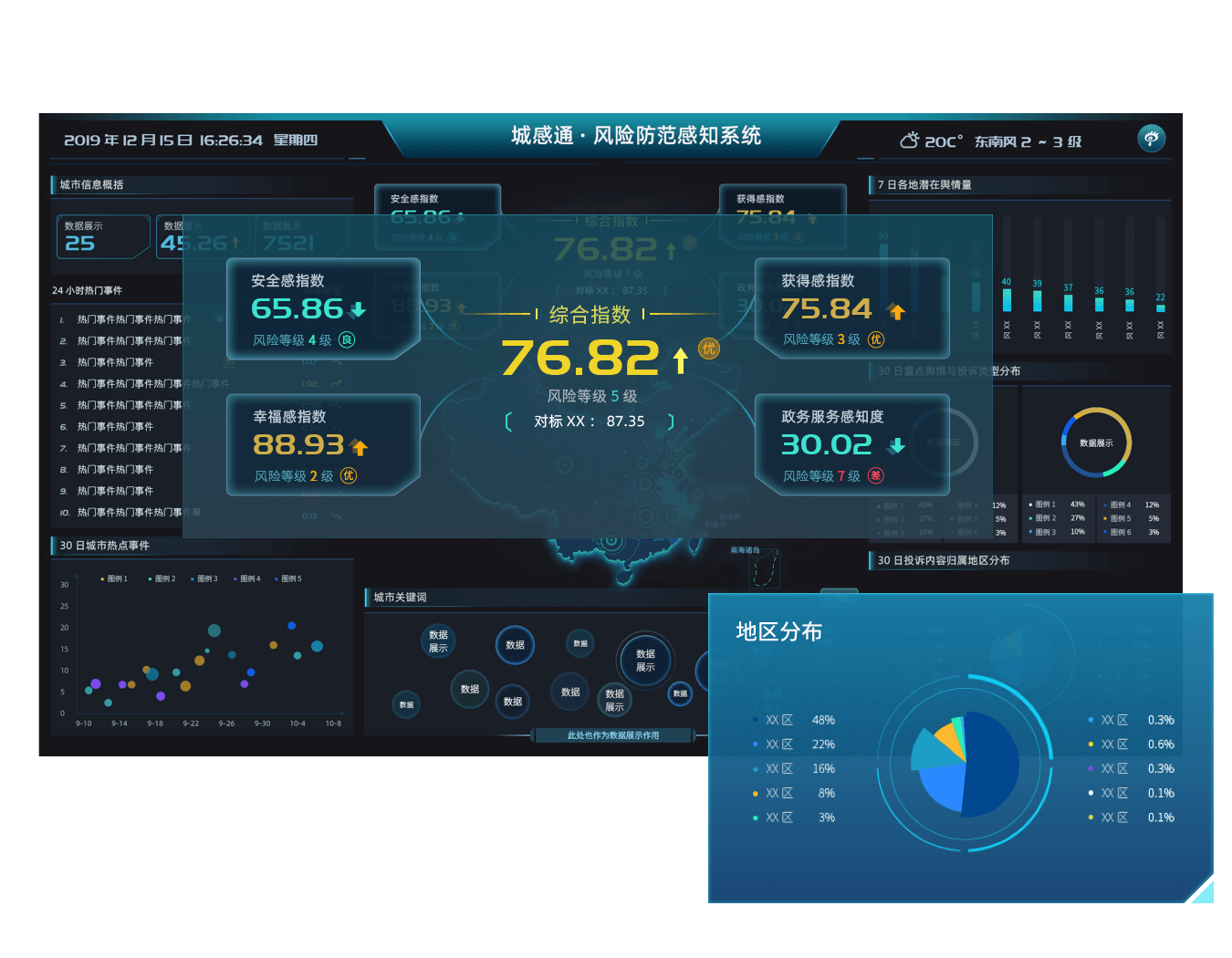Viewport: 1232px width, 958px height.
Task: Click the 图例 4 12% legend entry
Action: click(x=1131, y=505)
